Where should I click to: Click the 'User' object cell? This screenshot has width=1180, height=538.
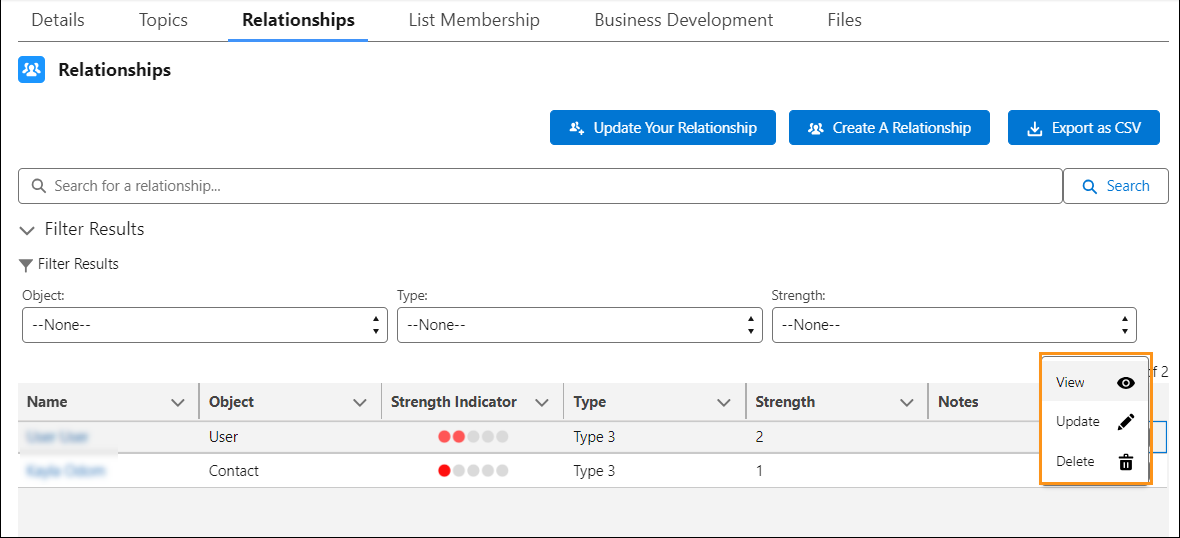224,436
